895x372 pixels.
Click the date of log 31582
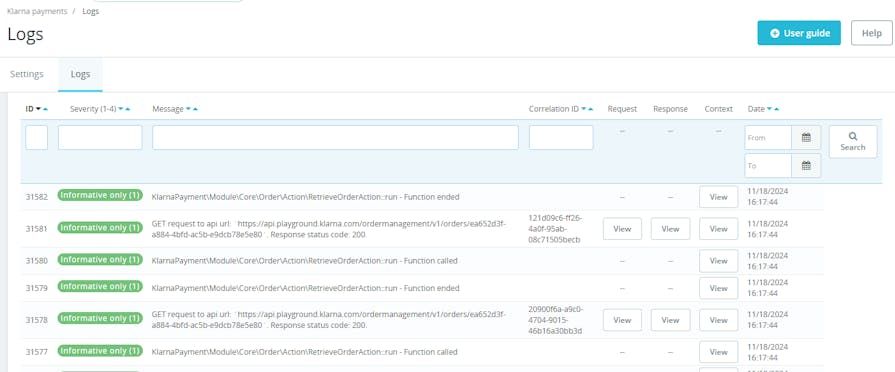(768, 197)
